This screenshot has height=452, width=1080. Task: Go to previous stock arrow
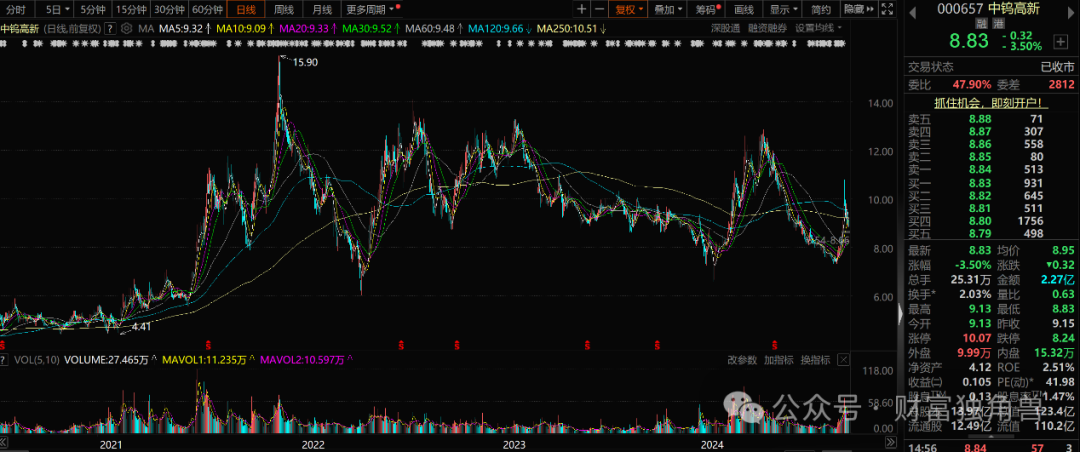point(913,10)
